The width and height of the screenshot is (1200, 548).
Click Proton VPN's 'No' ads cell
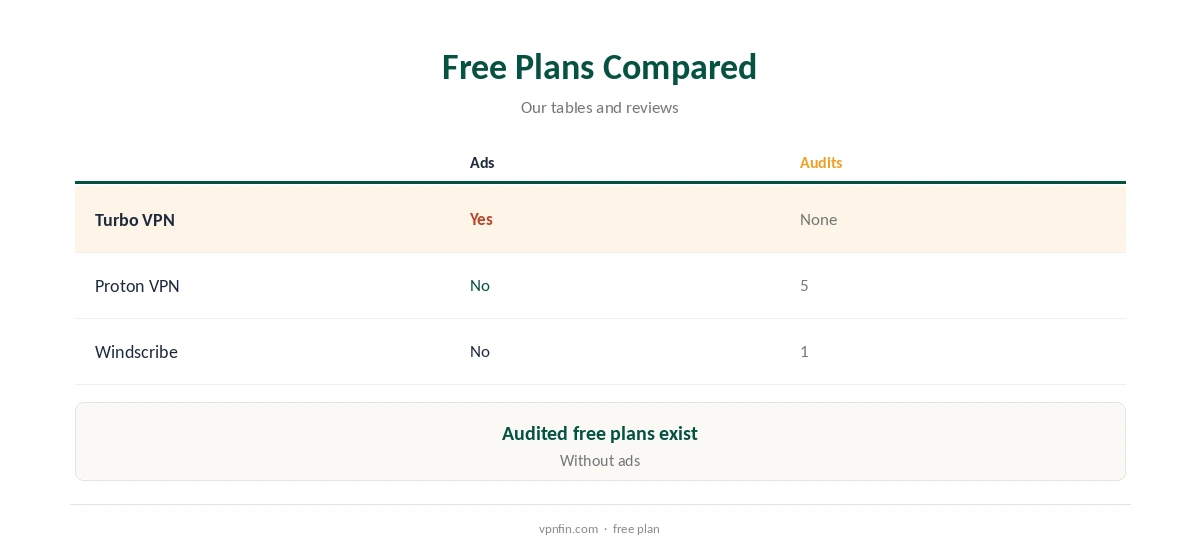(x=480, y=285)
